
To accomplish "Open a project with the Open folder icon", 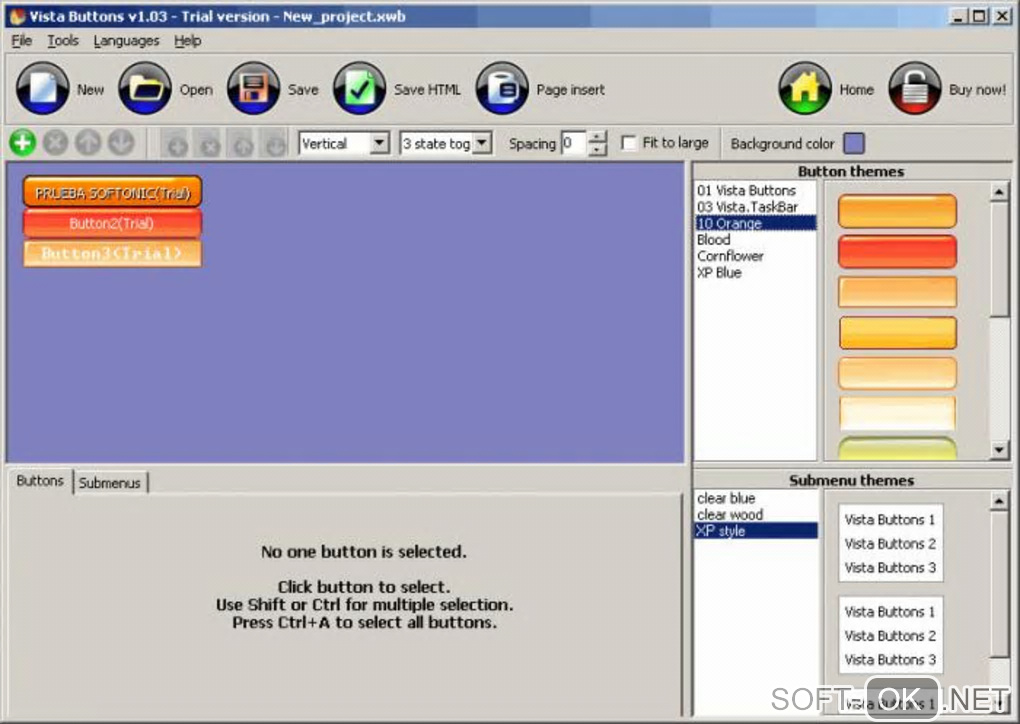I will click(145, 88).
